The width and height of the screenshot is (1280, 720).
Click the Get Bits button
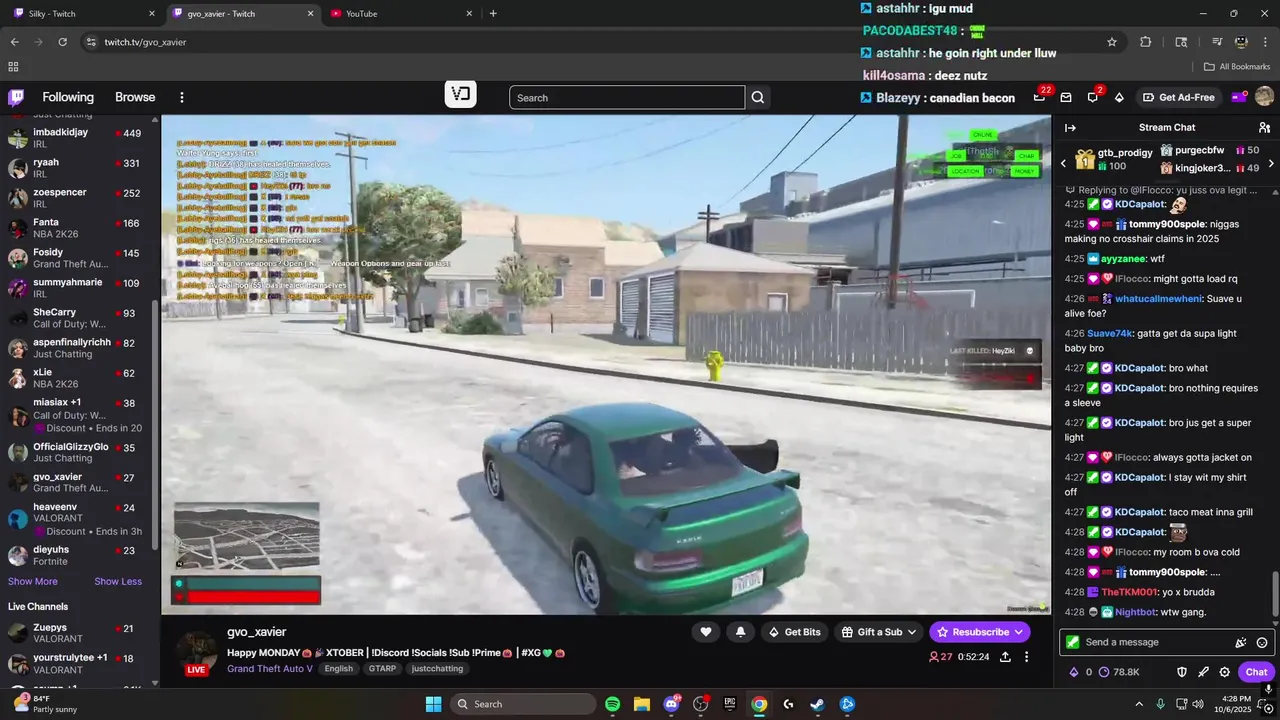pos(795,632)
